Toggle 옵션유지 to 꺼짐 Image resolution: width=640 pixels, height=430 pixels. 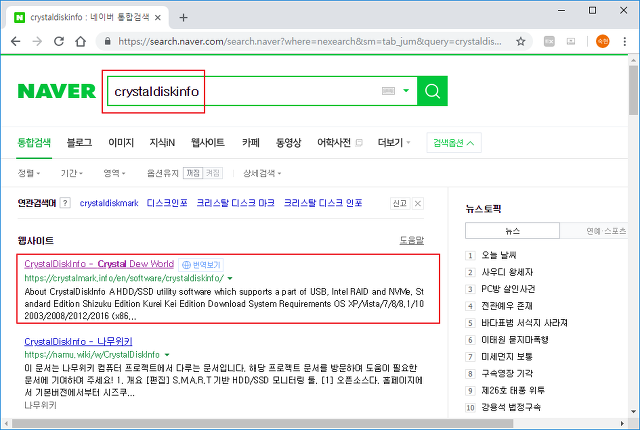(193, 173)
